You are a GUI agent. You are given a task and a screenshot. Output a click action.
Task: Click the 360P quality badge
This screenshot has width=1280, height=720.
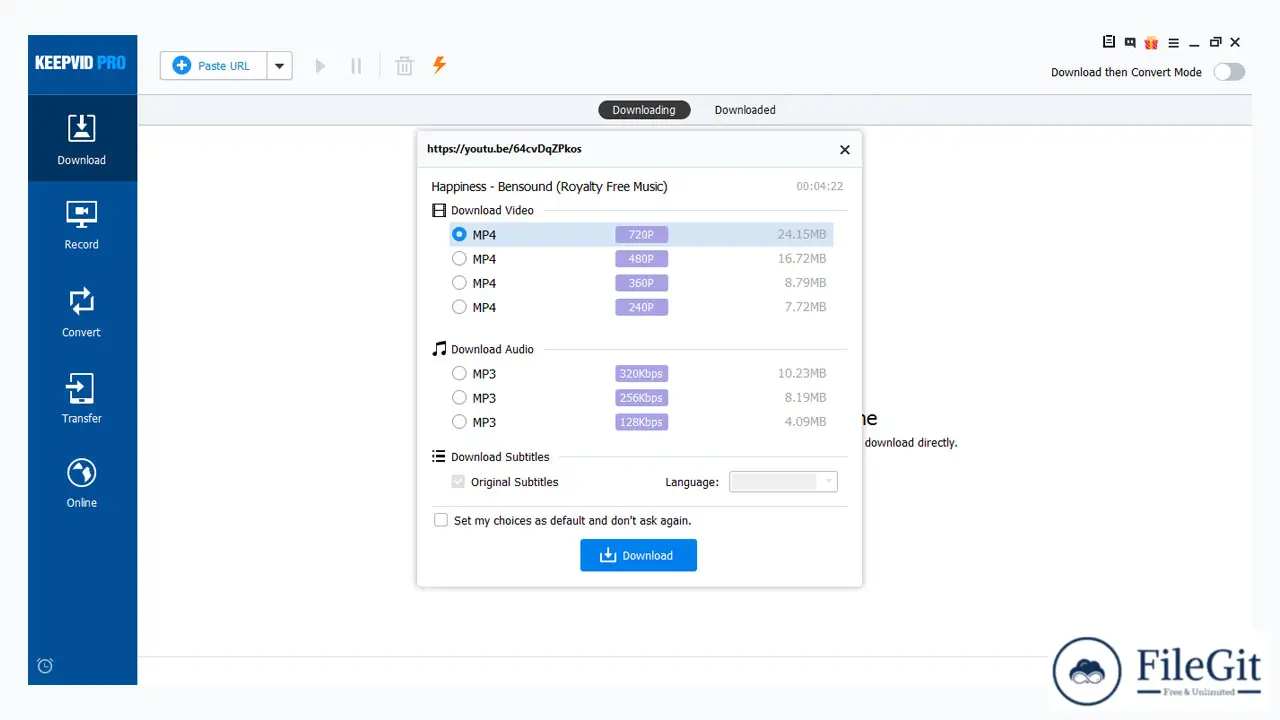point(641,283)
